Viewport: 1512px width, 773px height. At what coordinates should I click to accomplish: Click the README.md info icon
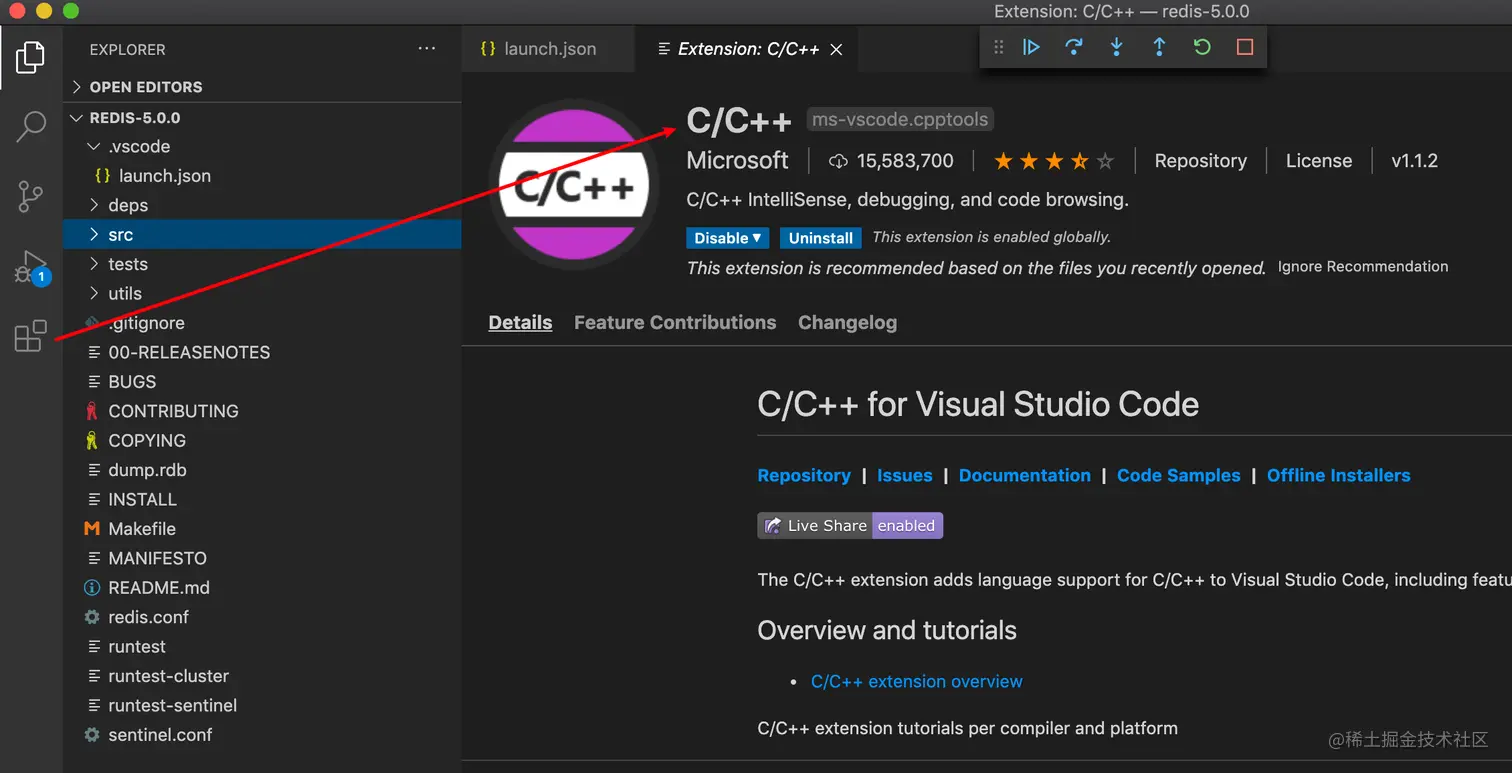click(x=92, y=588)
